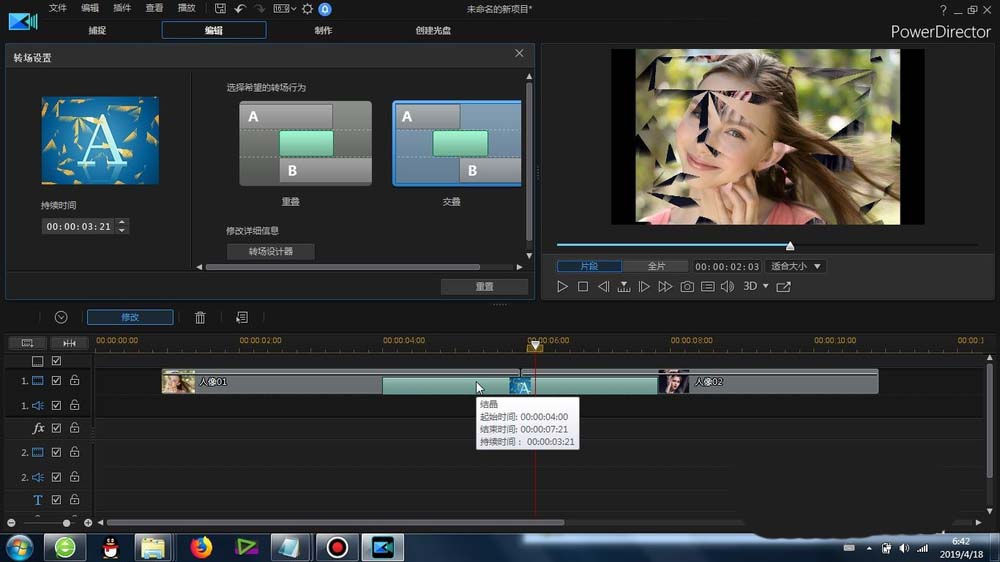The height and width of the screenshot is (562, 1000).
Task: Click the redo arrow icon
Action: pos(259,9)
